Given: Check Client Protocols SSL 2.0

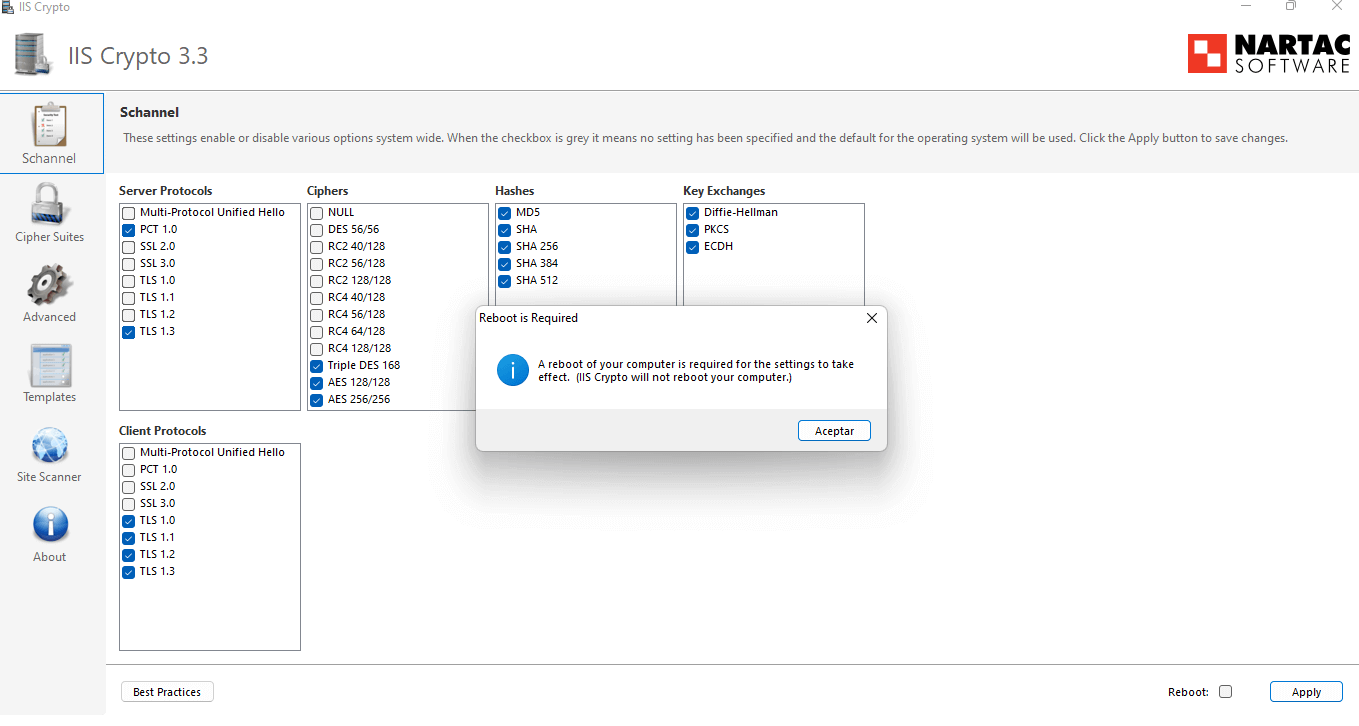Looking at the screenshot, I should tap(128, 487).
